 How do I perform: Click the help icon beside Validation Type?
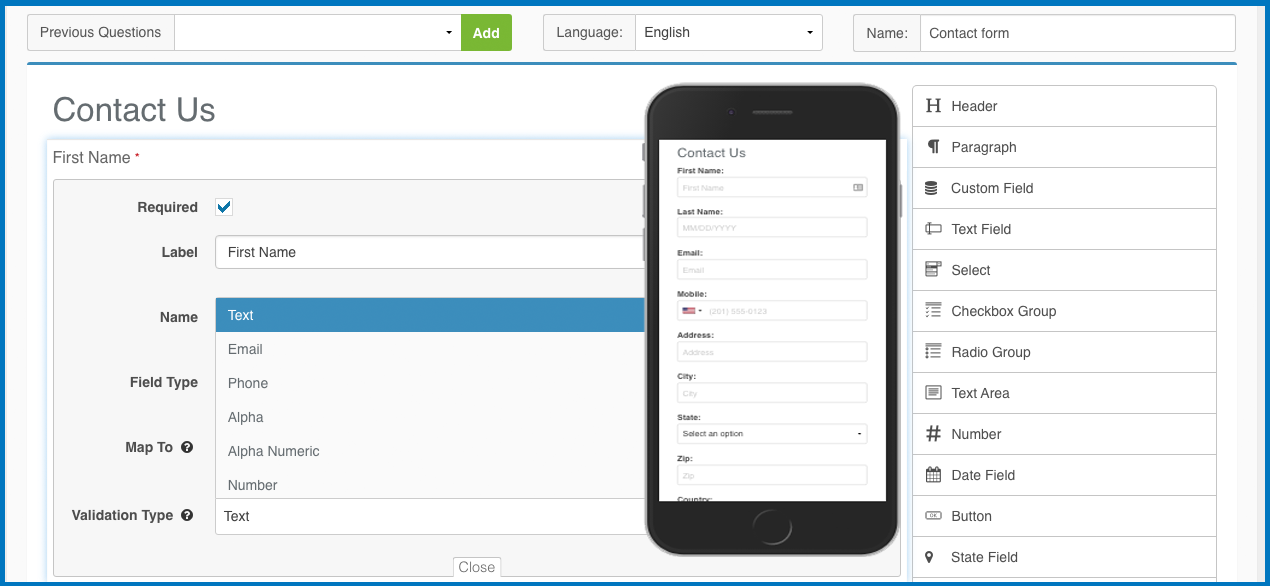[x=187, y=516]
